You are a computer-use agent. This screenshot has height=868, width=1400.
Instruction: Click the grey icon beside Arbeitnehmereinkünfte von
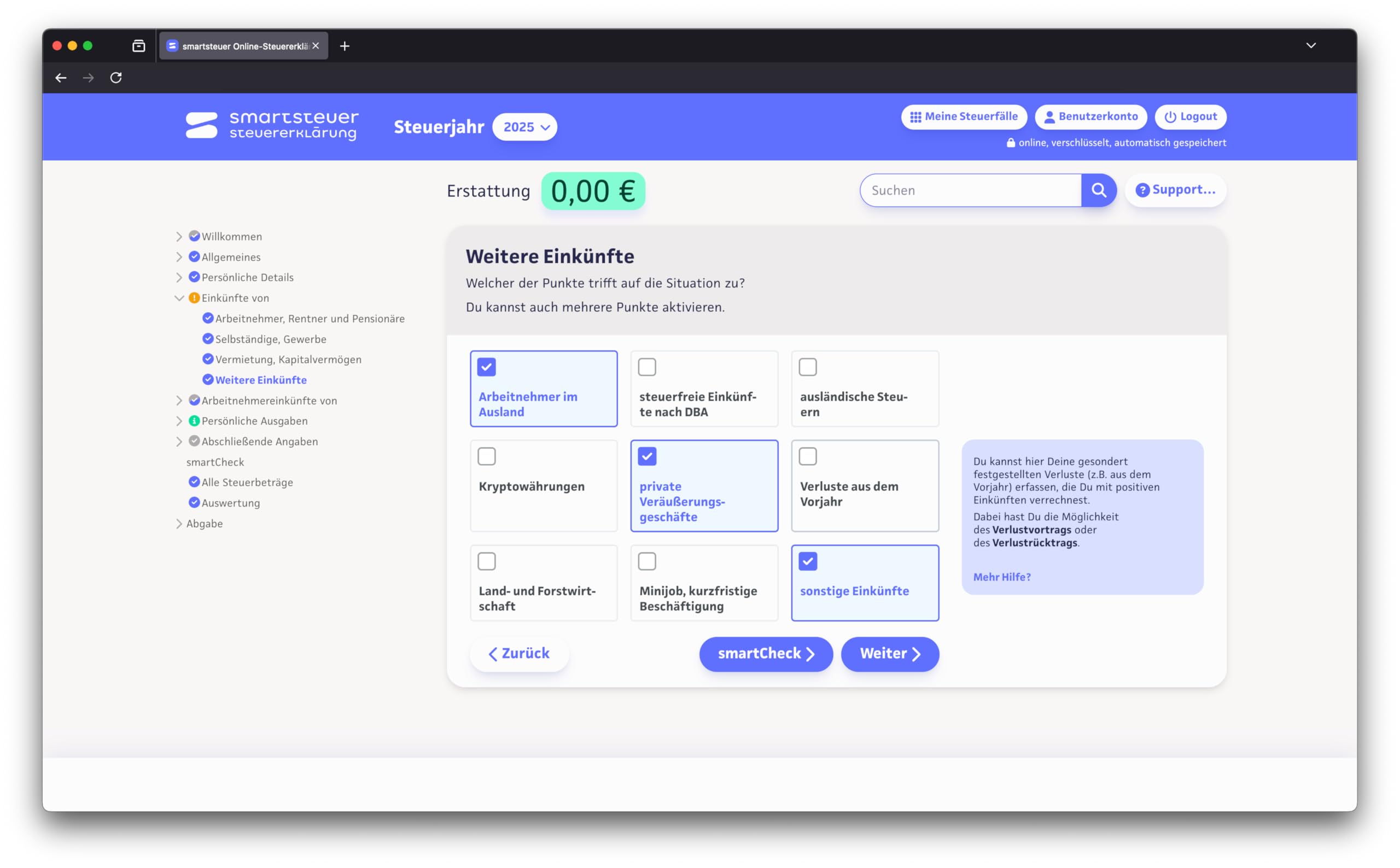tap(194, 400)
